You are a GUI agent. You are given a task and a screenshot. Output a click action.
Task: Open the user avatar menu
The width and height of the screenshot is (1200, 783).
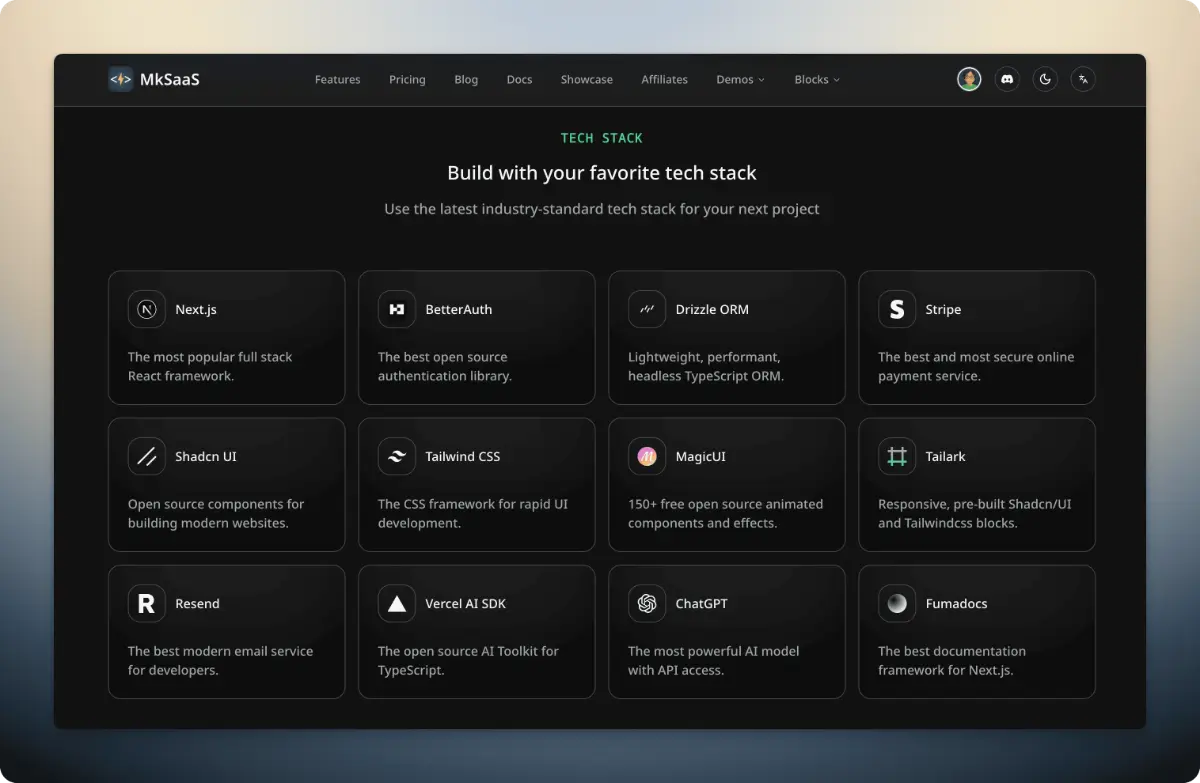(x=969, y=79)
